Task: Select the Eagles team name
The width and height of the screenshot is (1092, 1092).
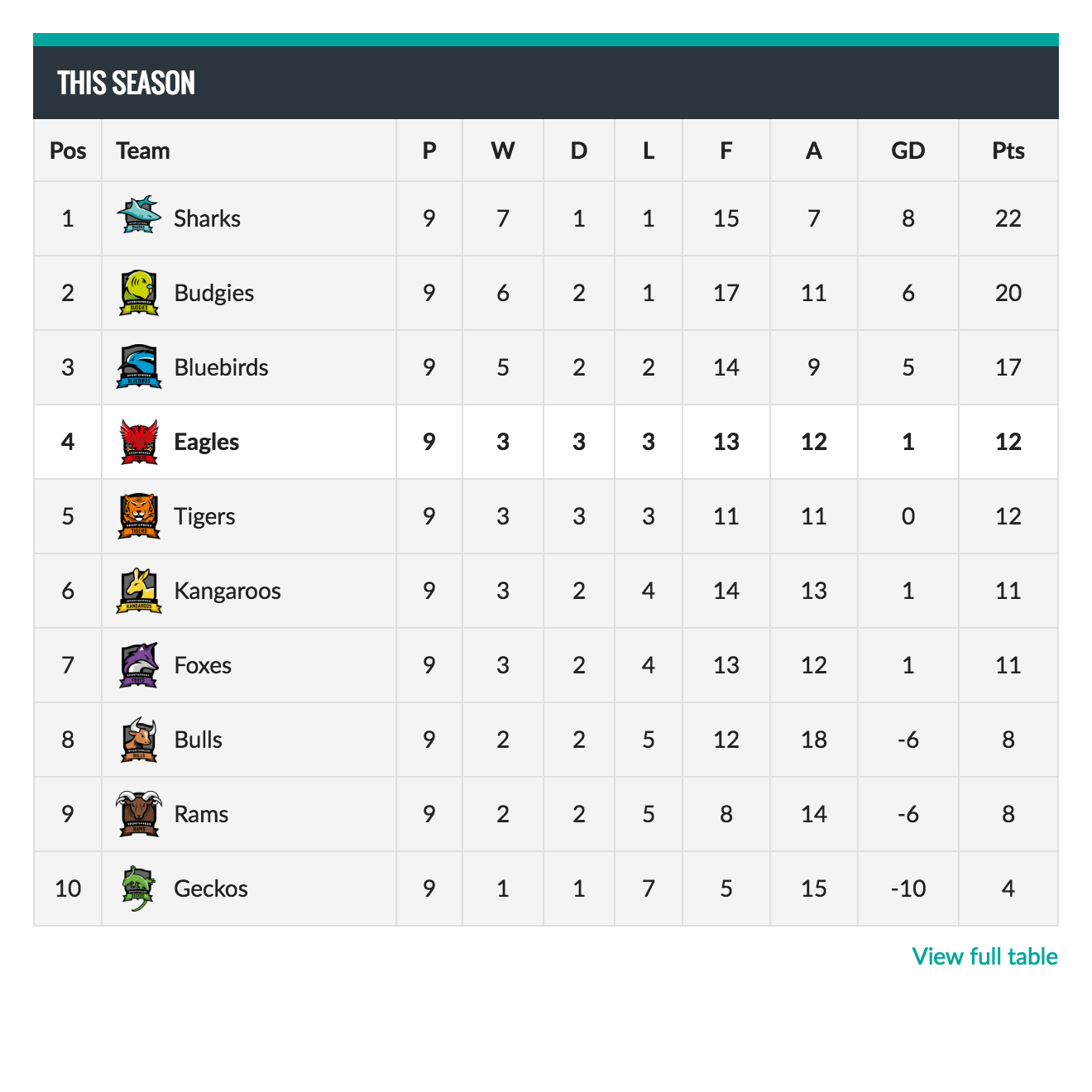Action: point(206,442)
